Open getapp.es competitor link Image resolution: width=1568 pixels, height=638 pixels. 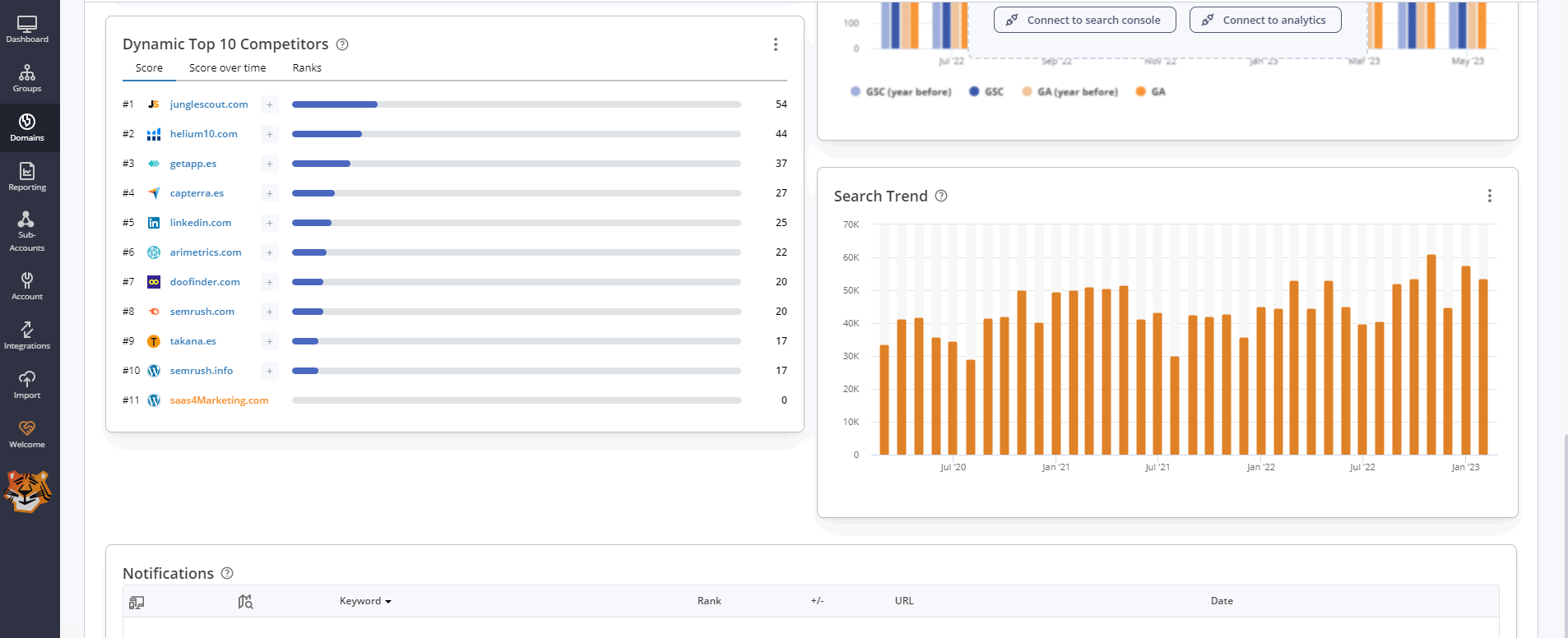[193, 164]
